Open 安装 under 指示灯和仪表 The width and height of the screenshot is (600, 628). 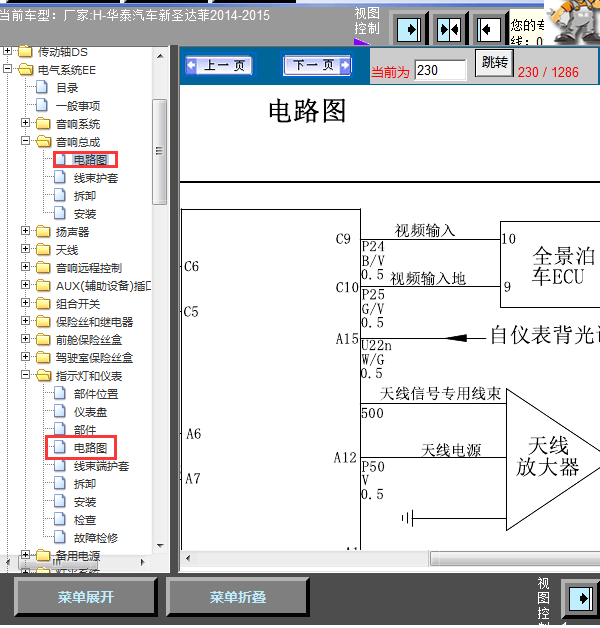tap(85, 502)
